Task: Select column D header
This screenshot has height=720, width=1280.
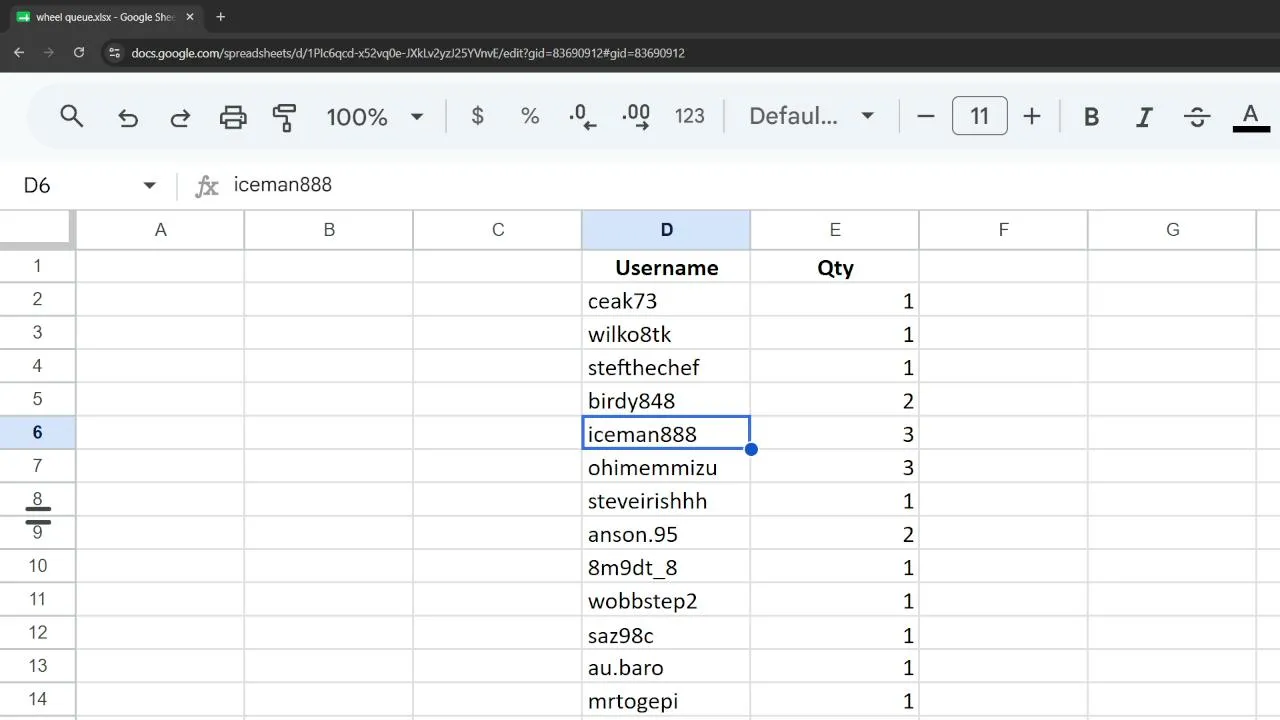Action: tap(666, 230)
